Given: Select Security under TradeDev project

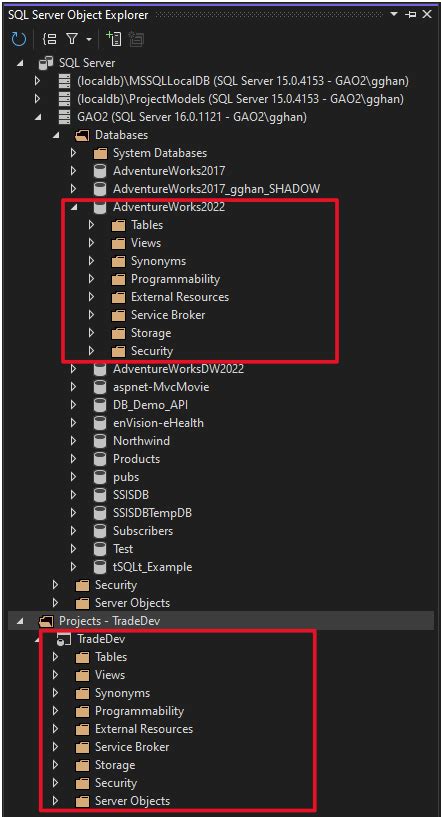Looking at the screenshot, I should tap(116, 783).
